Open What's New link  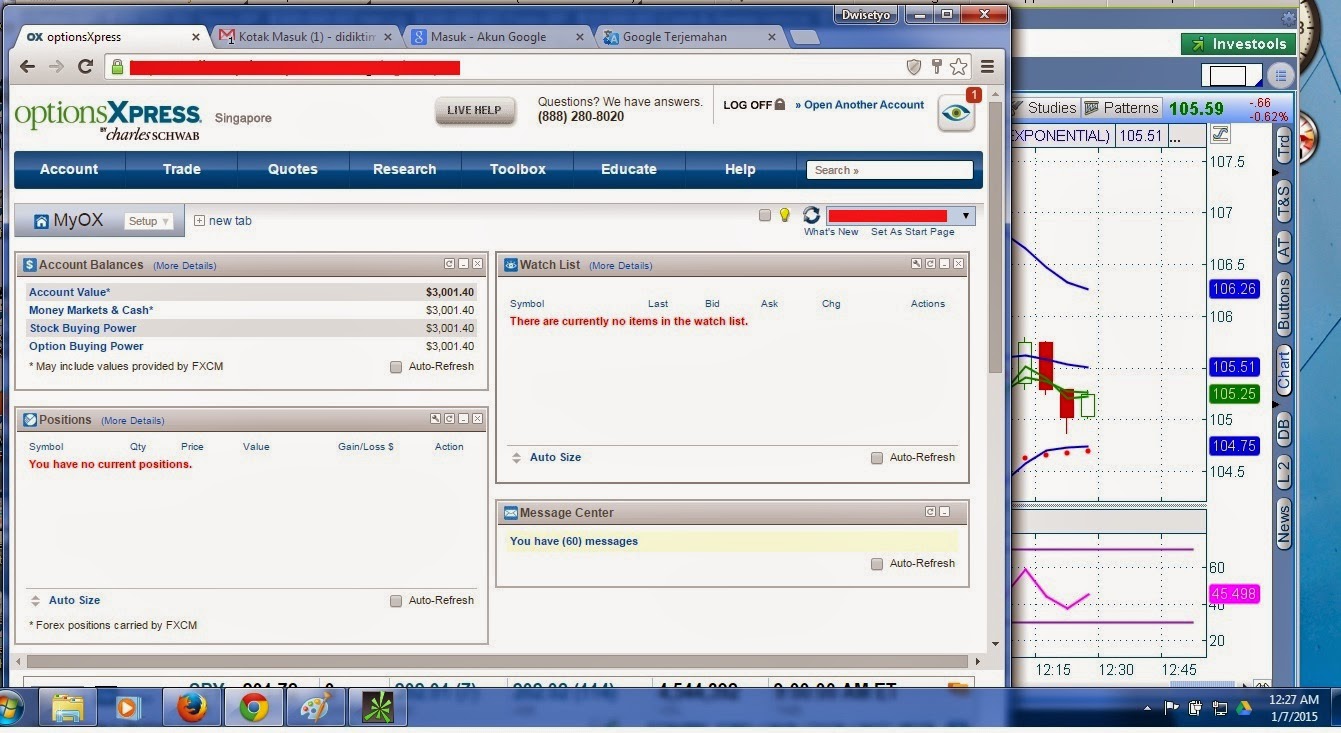tap(831, 232)
